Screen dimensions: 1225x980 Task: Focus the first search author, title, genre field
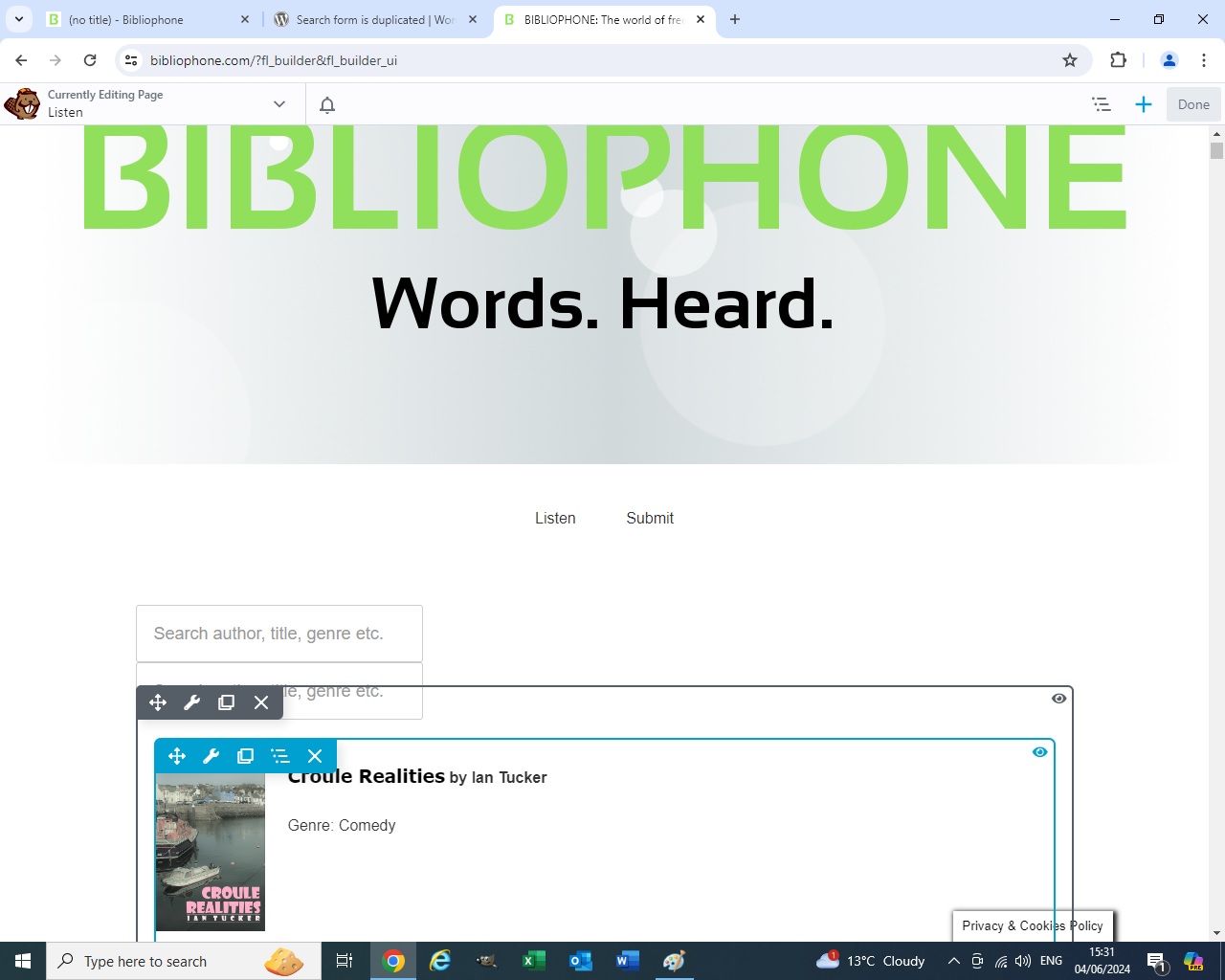[279, 634]
